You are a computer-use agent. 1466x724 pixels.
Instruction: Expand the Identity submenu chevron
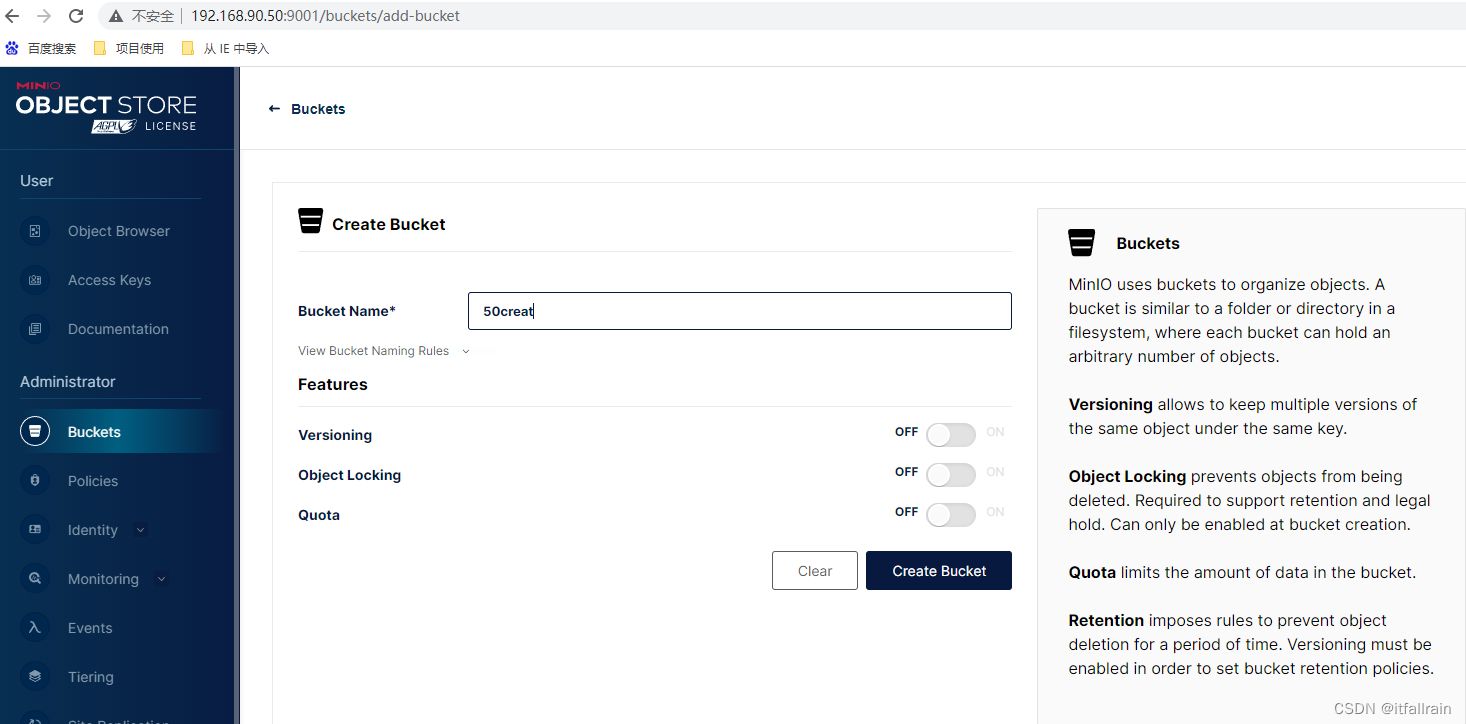click(140, 530)
